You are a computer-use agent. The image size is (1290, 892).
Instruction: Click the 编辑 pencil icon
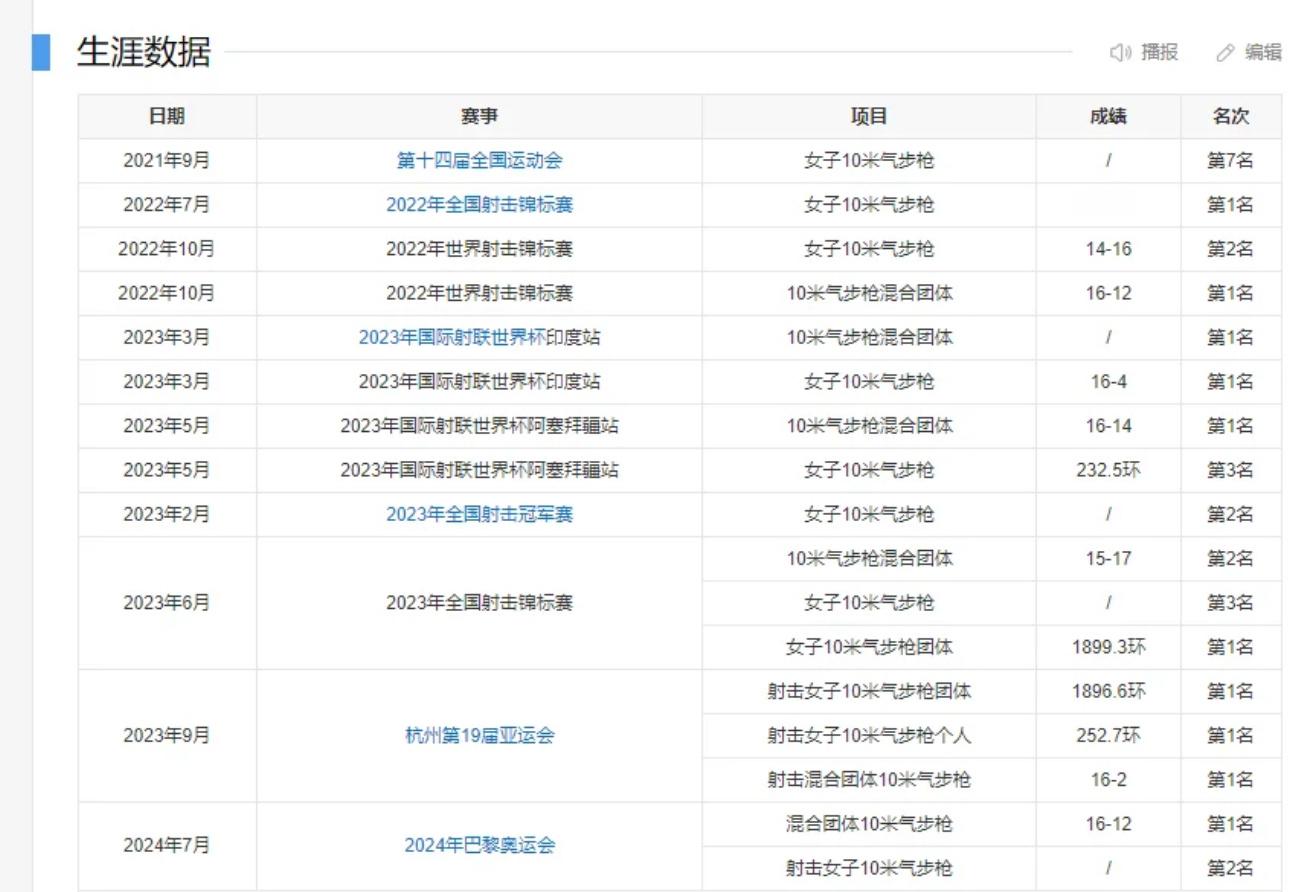[x=1225, y=53]
